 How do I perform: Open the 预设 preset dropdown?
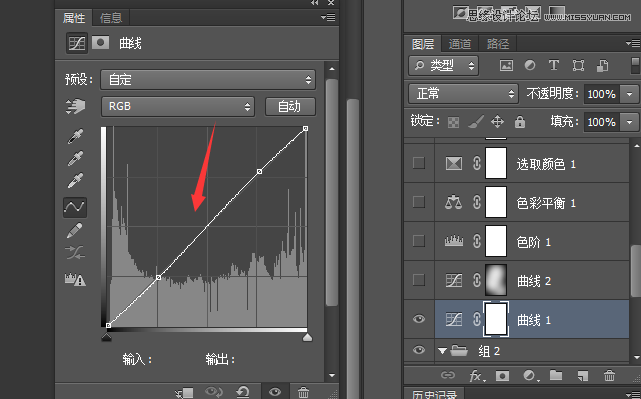click(208, 79)
